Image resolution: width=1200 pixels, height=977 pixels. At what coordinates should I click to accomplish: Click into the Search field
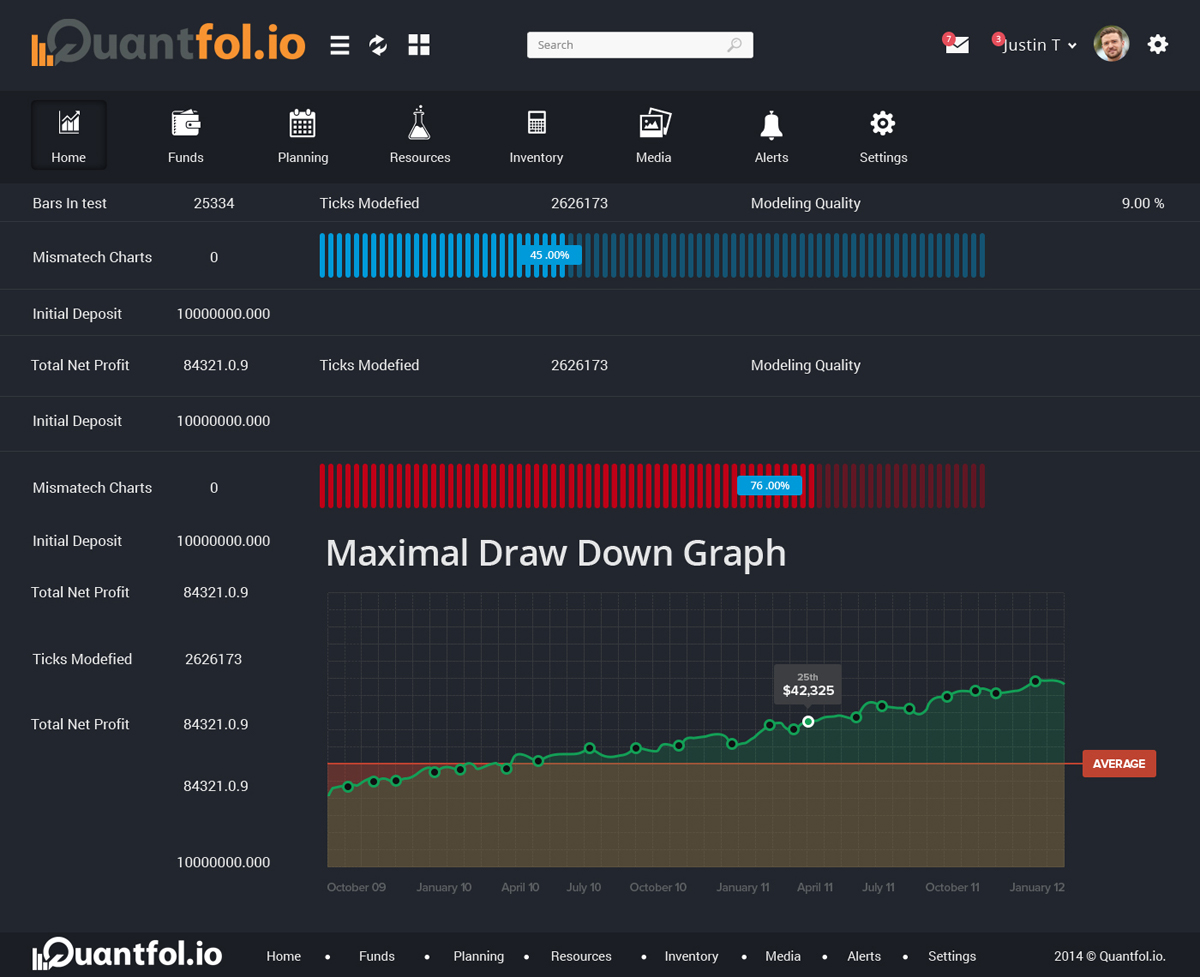pos(630,45)
